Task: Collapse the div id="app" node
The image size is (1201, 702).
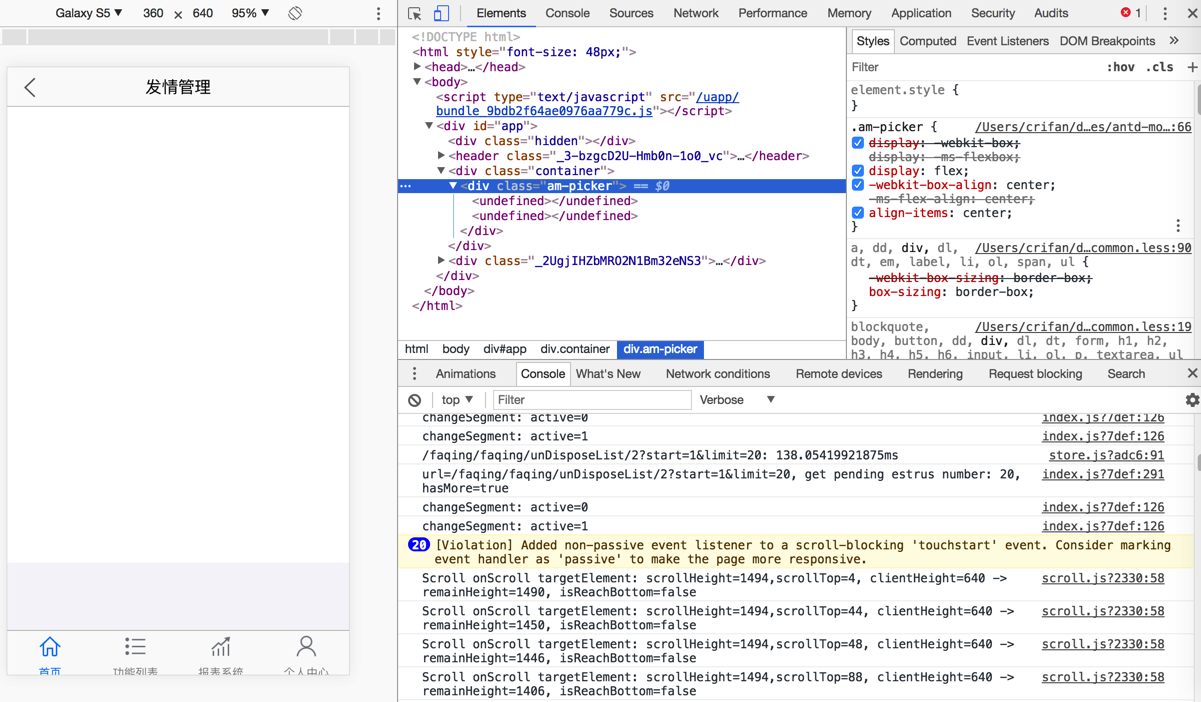Action: tap(430, 126)
